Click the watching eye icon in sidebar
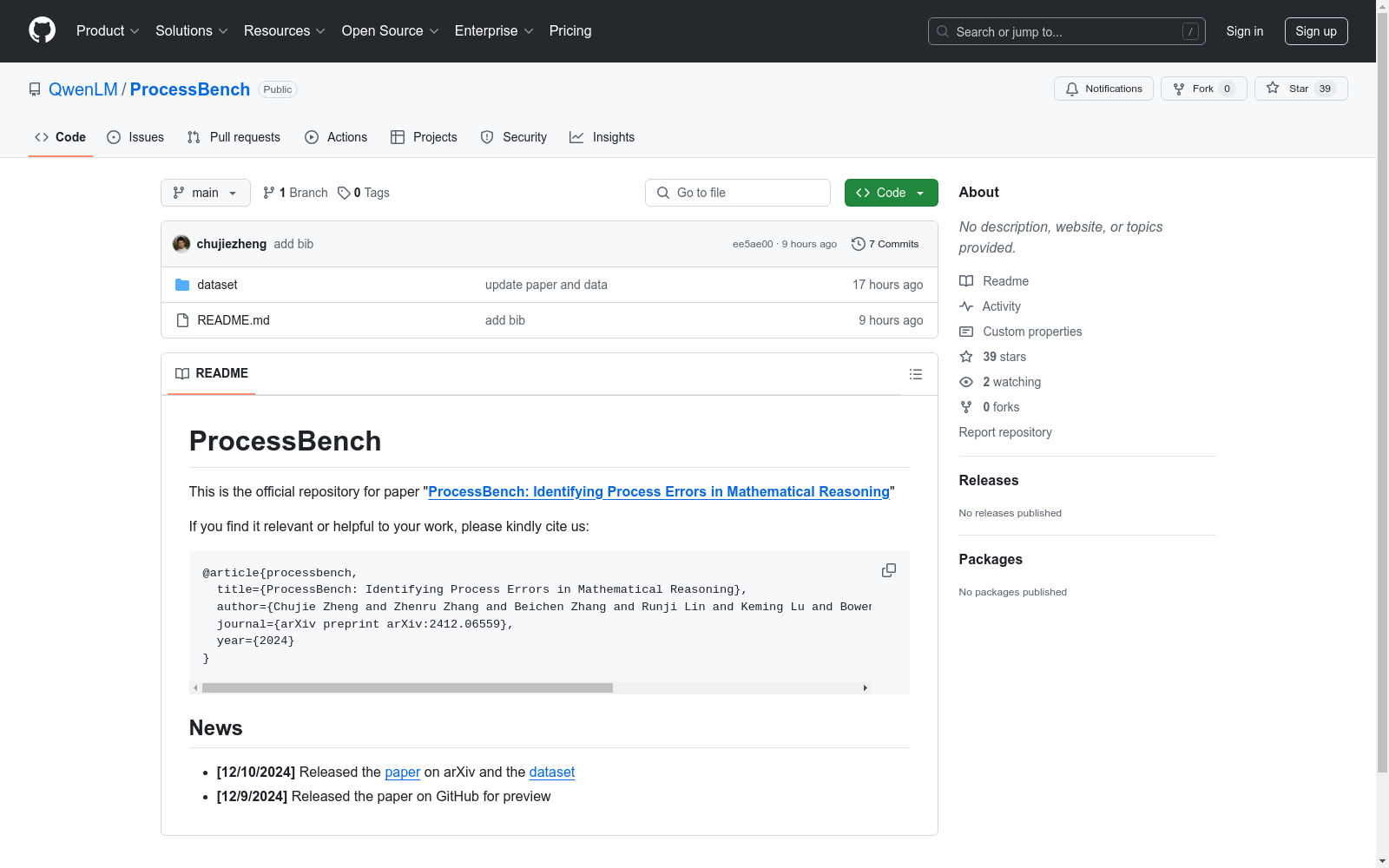The width and height of the screenshot is (1389, 868). tap(966, 382)
